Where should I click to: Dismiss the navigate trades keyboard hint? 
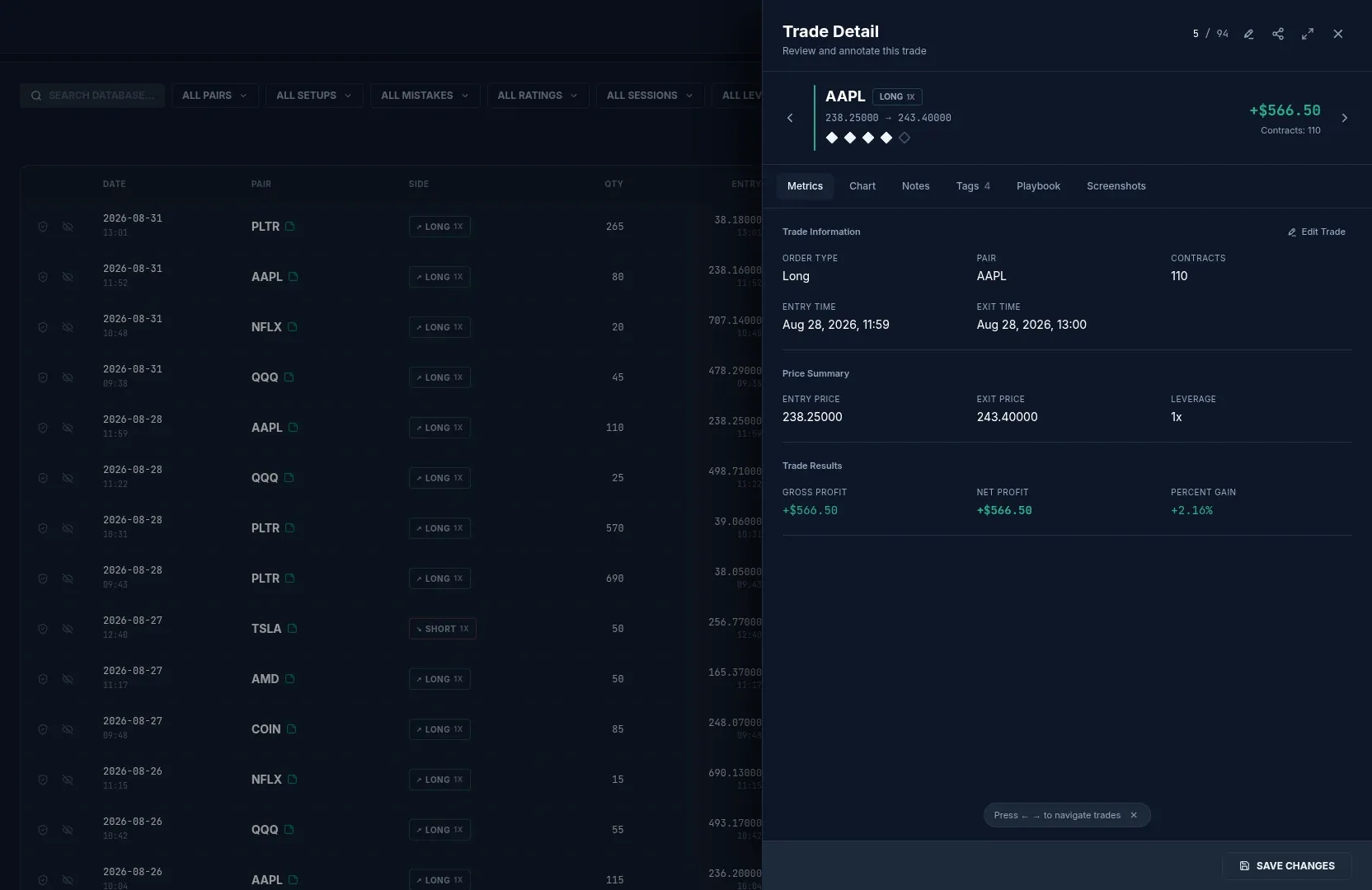1134,815
